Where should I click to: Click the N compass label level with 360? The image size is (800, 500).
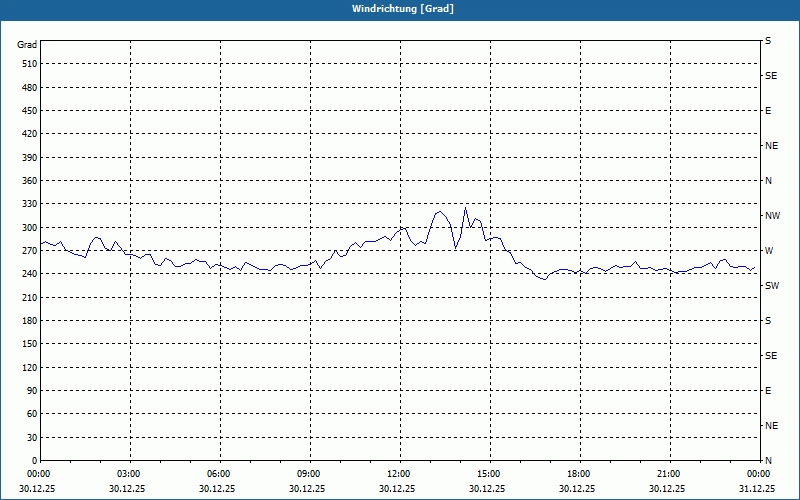[768, 181]
